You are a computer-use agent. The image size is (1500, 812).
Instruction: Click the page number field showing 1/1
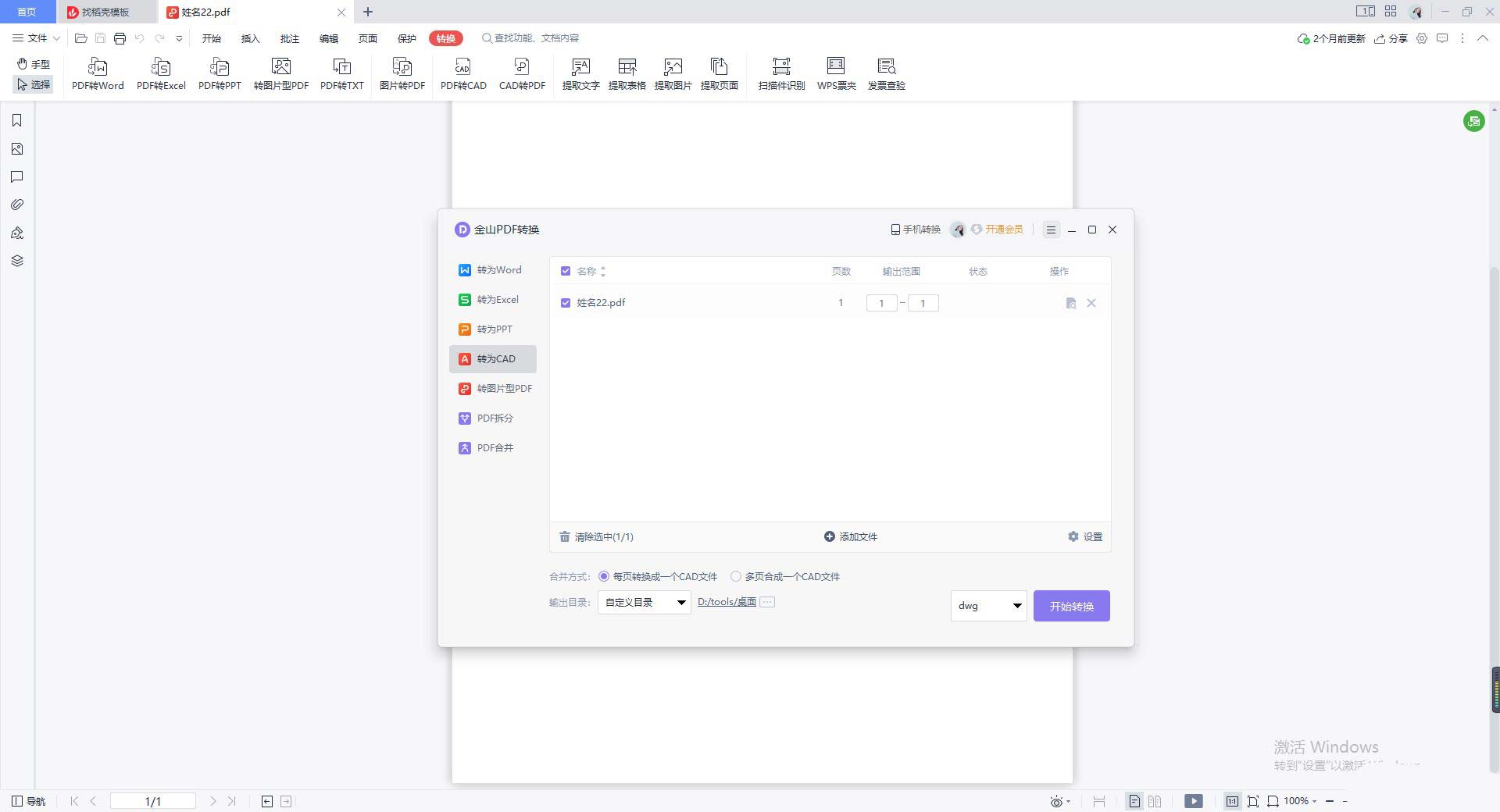coord(153,801)
